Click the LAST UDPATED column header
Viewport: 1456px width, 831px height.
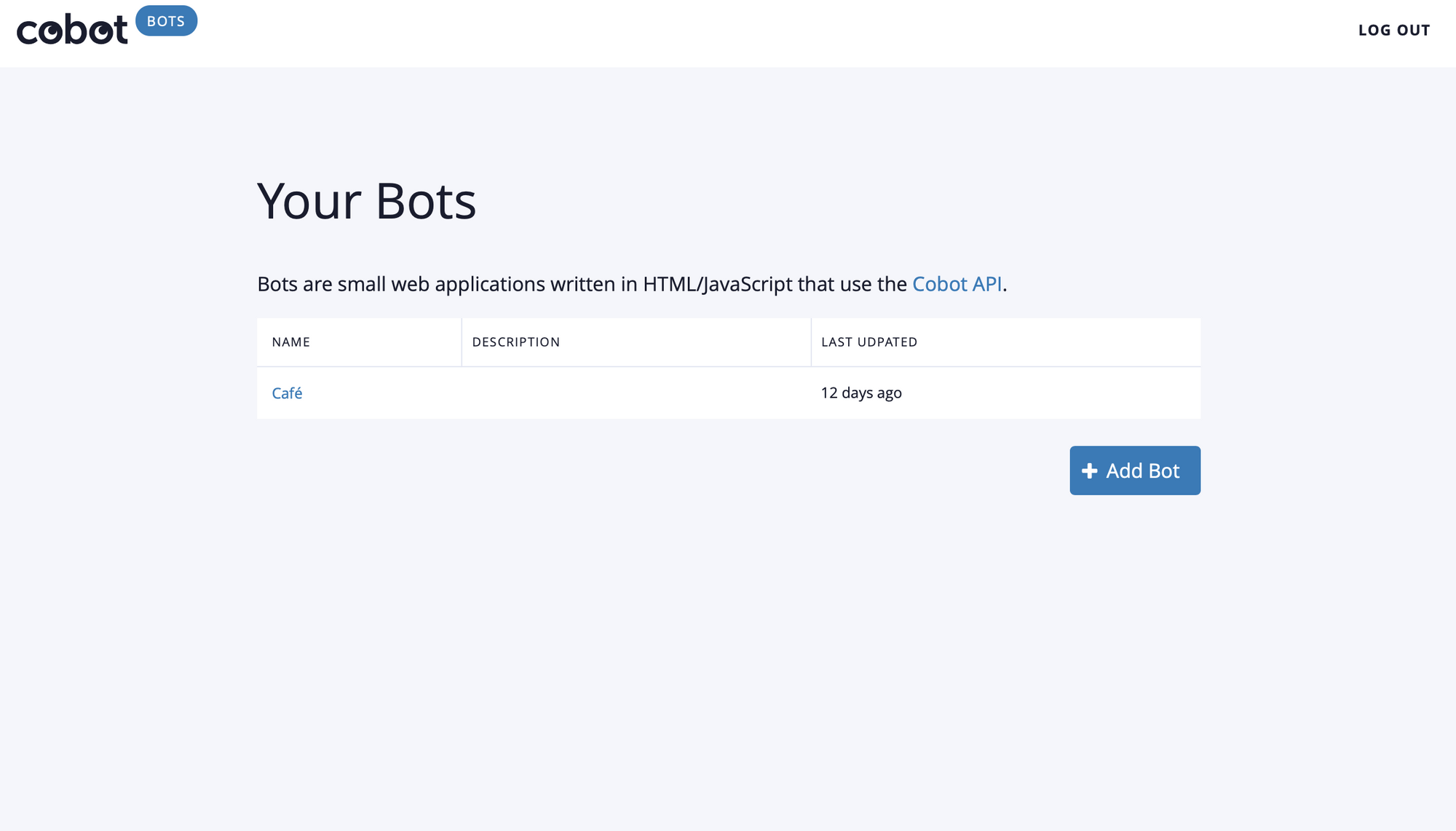pyautogui.click(x=869, y=342)
